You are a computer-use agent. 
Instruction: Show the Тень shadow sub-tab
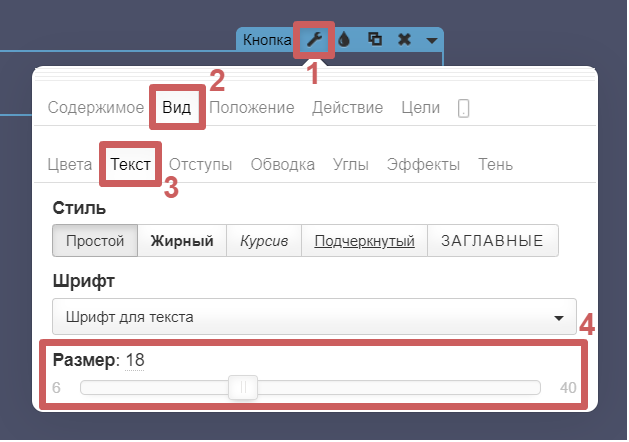[x=496, y=164]
